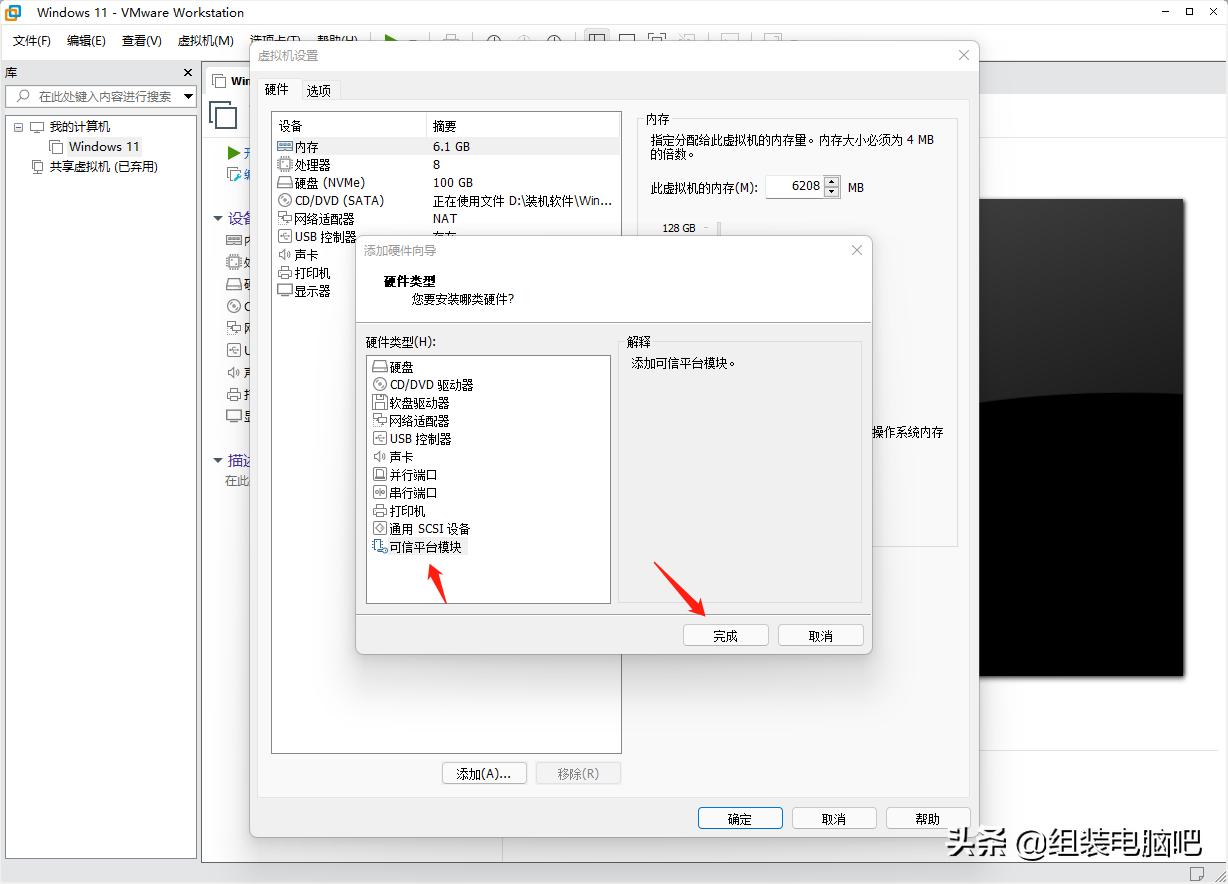Increase memory with the MB spinner up arrow
The height and width of the screenshot is (884, 1228).
click(831, 182)
